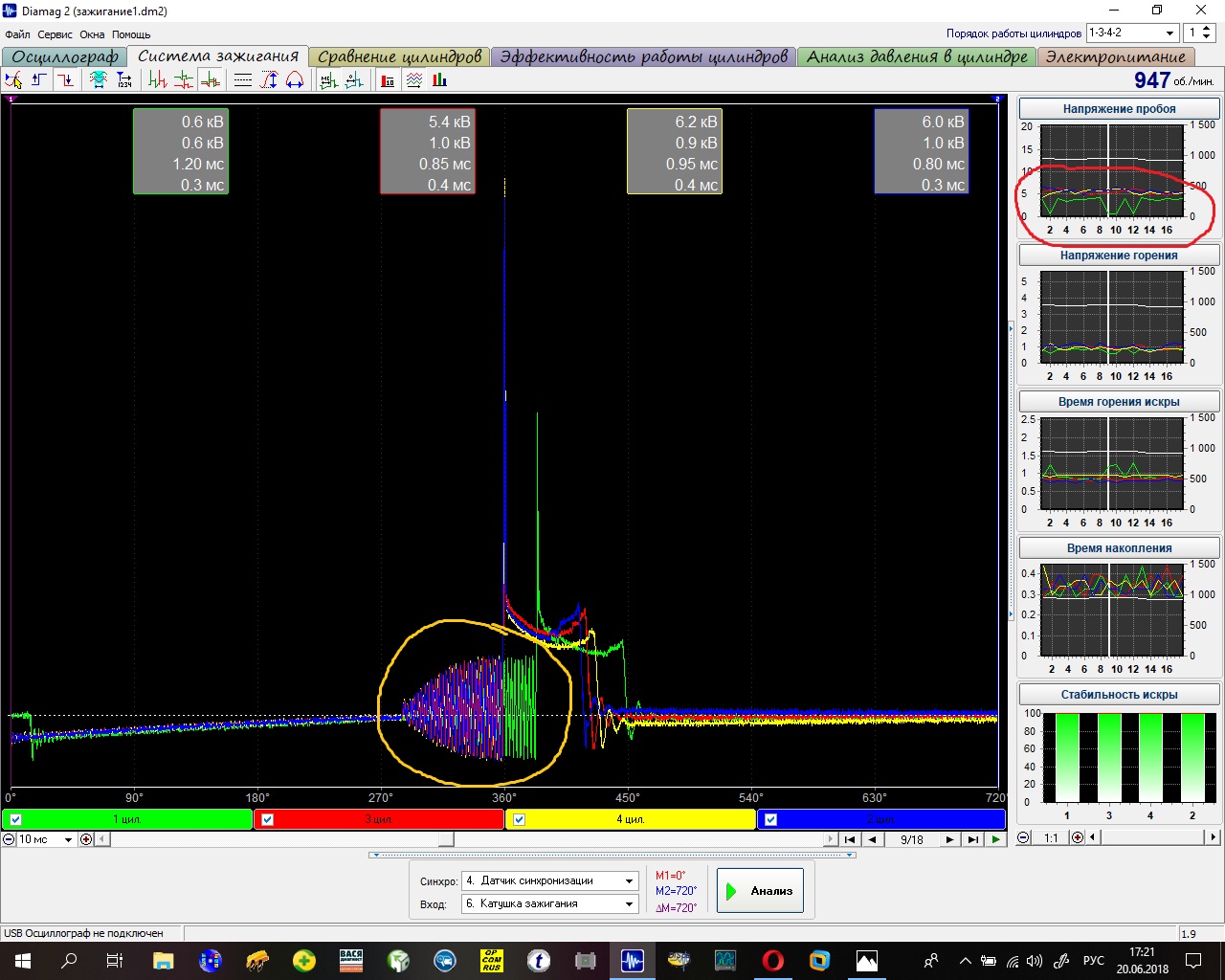The image size is (1225, 980).
Task: Click Напряжение пробоя panel header
Action: point(1119,109)
